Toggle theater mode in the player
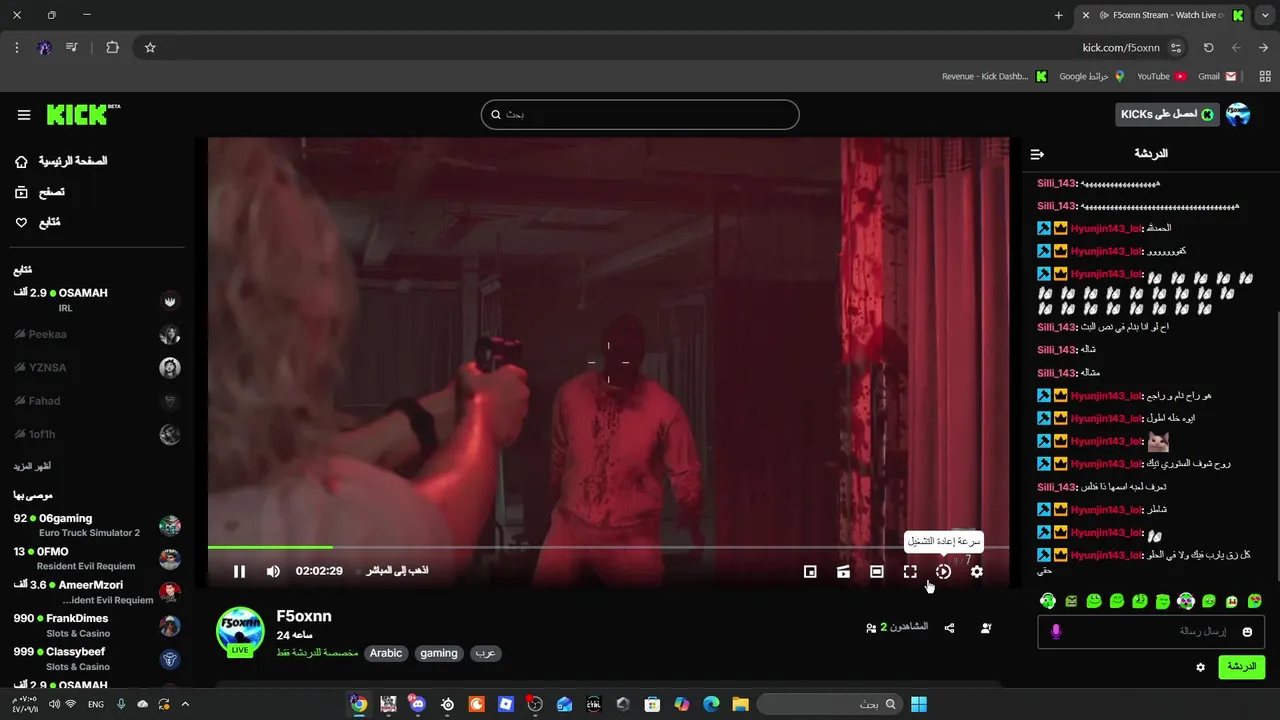 (x=877, y=571)
